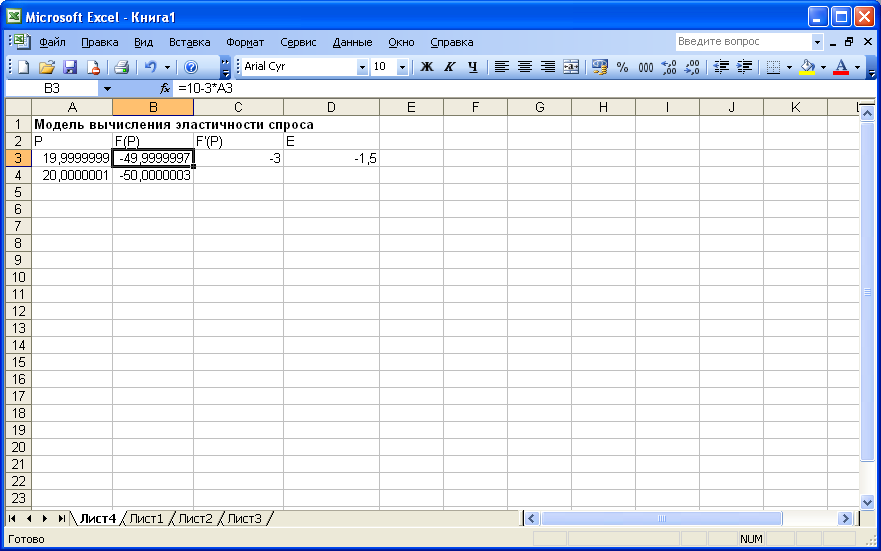
Task: Apply the yellow fill color bucket
Action: (807, 67)
